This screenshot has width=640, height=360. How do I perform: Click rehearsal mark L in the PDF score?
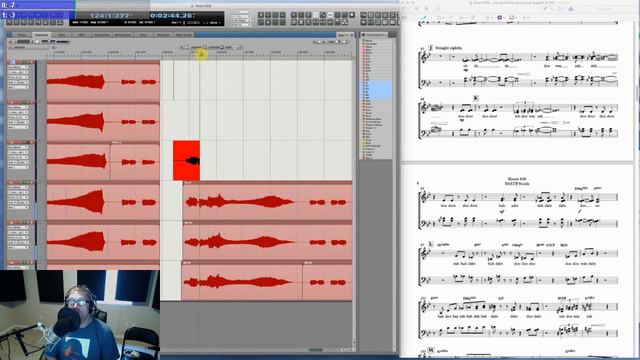pyautogui.click(x=431, y=244)
